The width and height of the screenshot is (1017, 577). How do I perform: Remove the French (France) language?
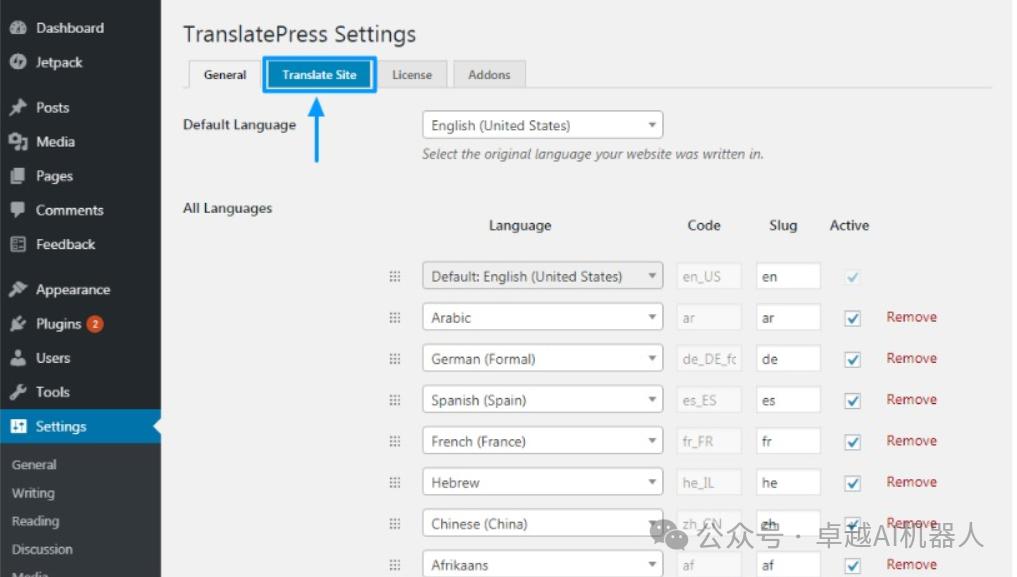911,441
